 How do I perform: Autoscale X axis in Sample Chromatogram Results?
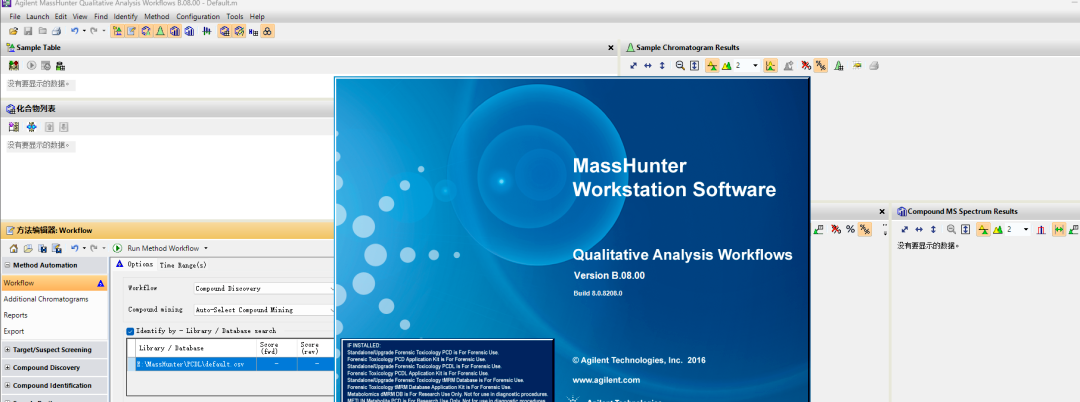[647, 65]
